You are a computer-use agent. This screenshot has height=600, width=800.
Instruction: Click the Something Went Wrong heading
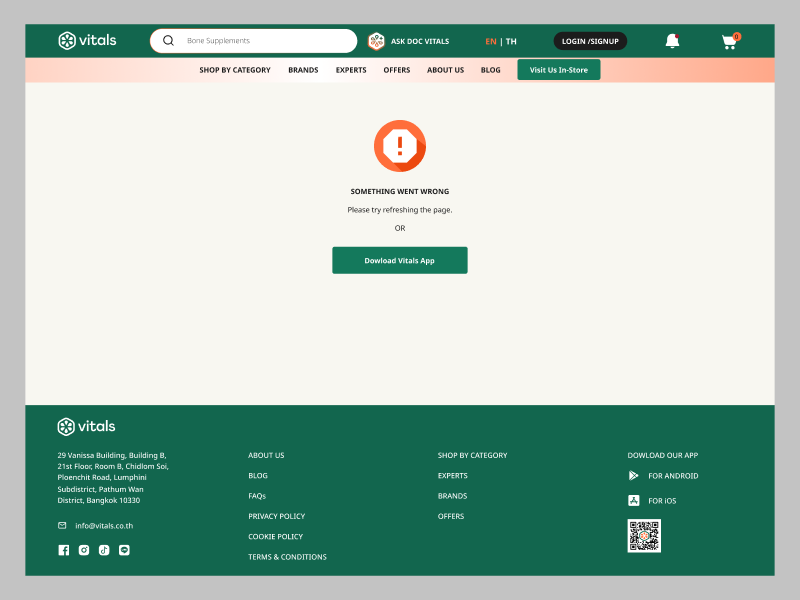coord(399,191)
